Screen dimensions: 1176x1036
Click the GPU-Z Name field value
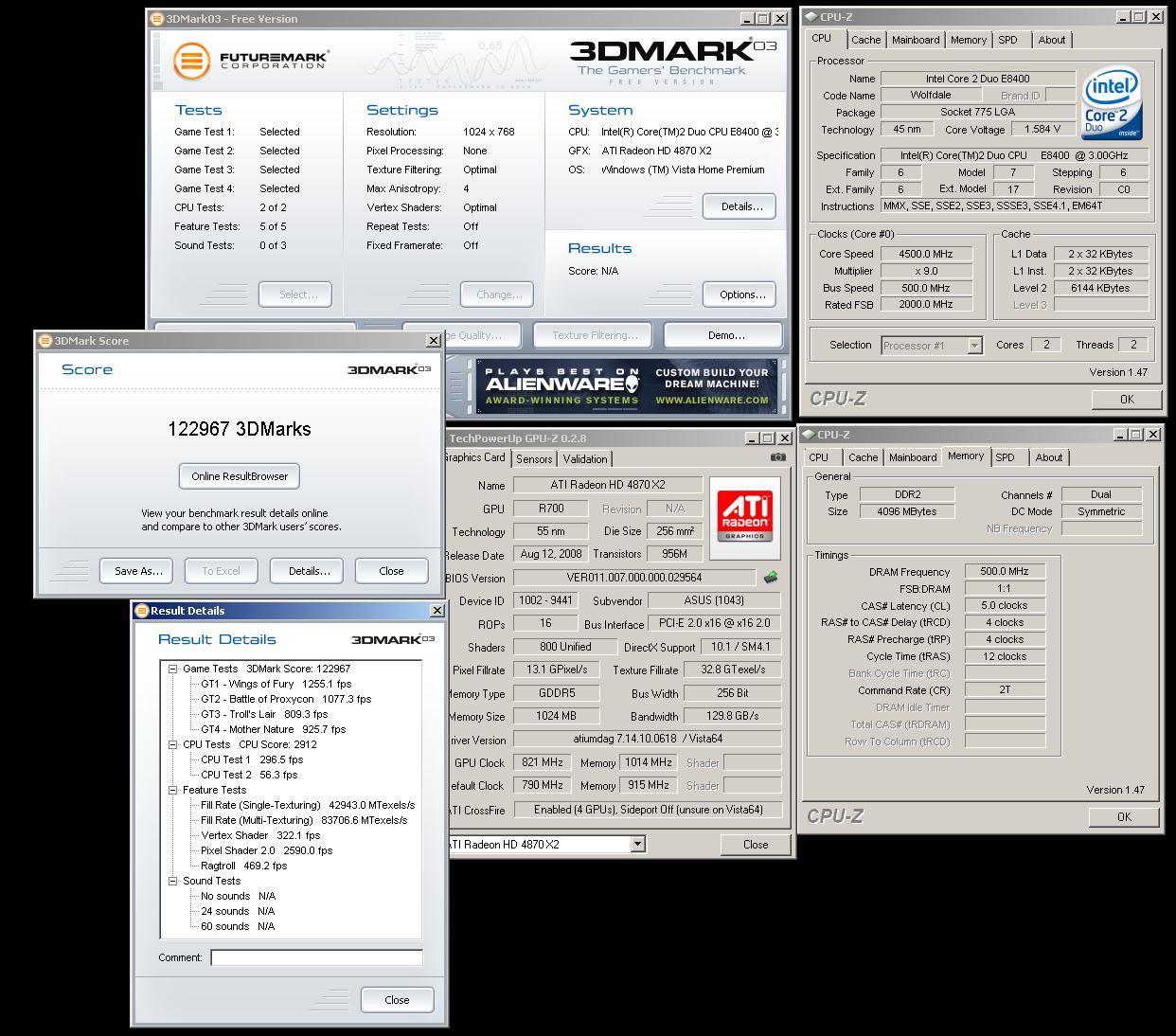[607, 485]
